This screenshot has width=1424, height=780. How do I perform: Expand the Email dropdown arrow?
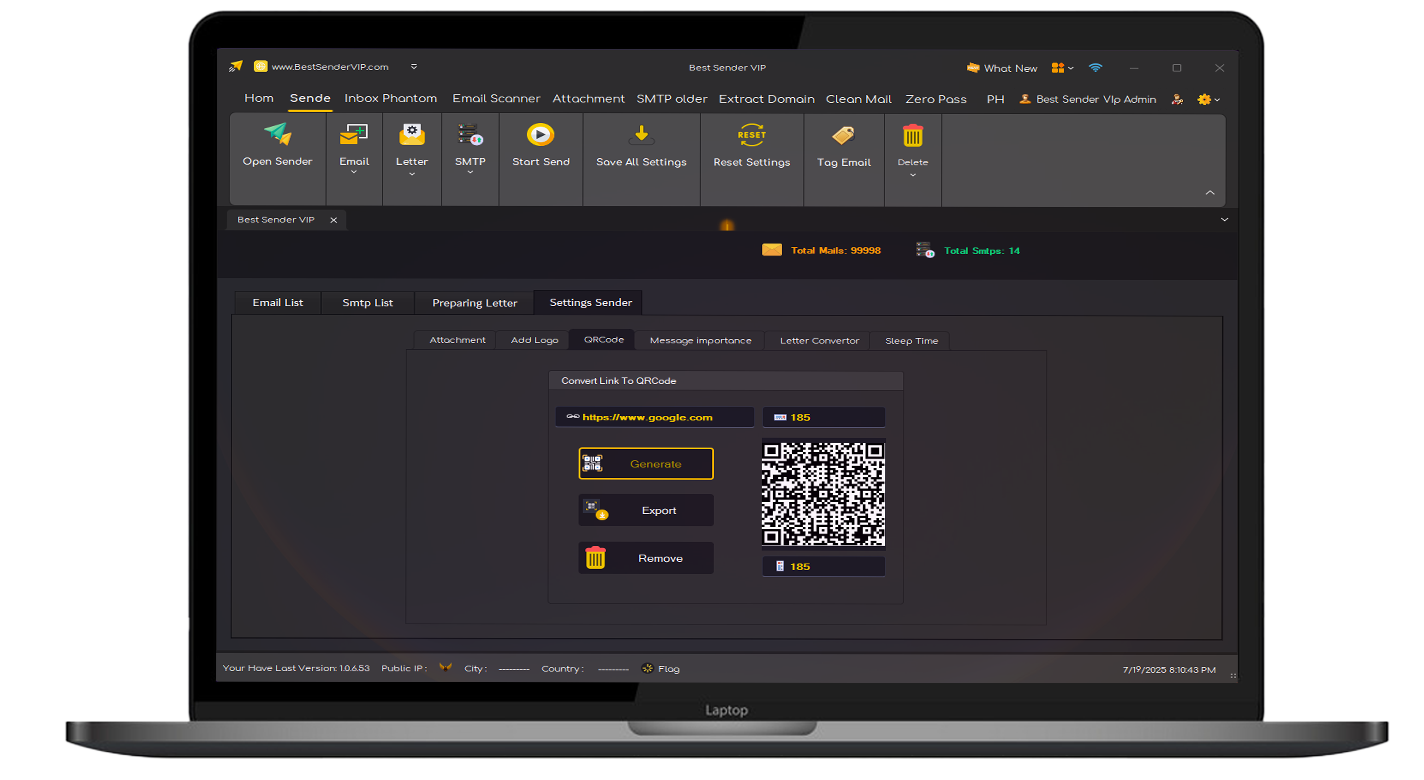click(354, 173)
